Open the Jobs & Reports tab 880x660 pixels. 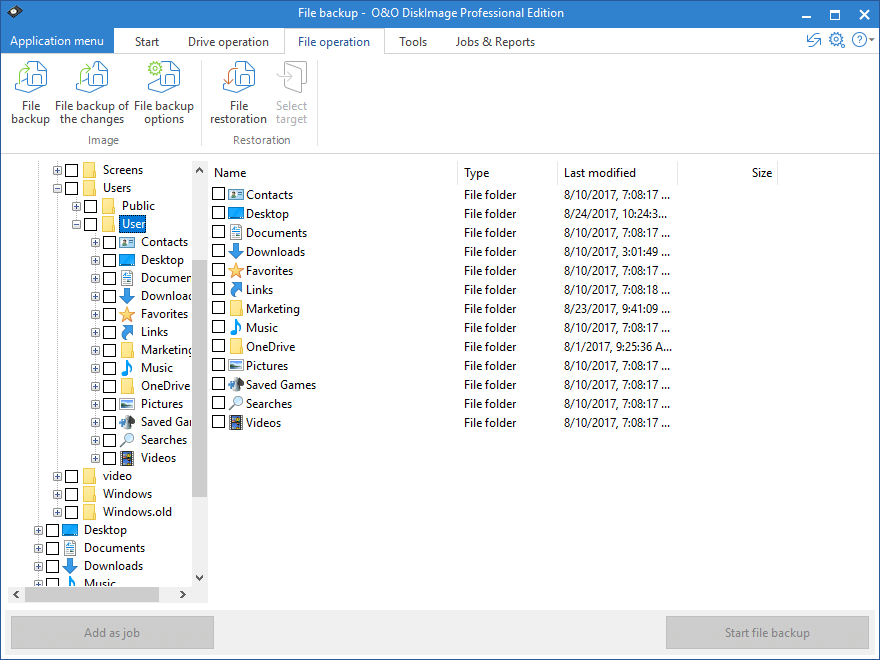pyautogui.click(x=495, y=42)
